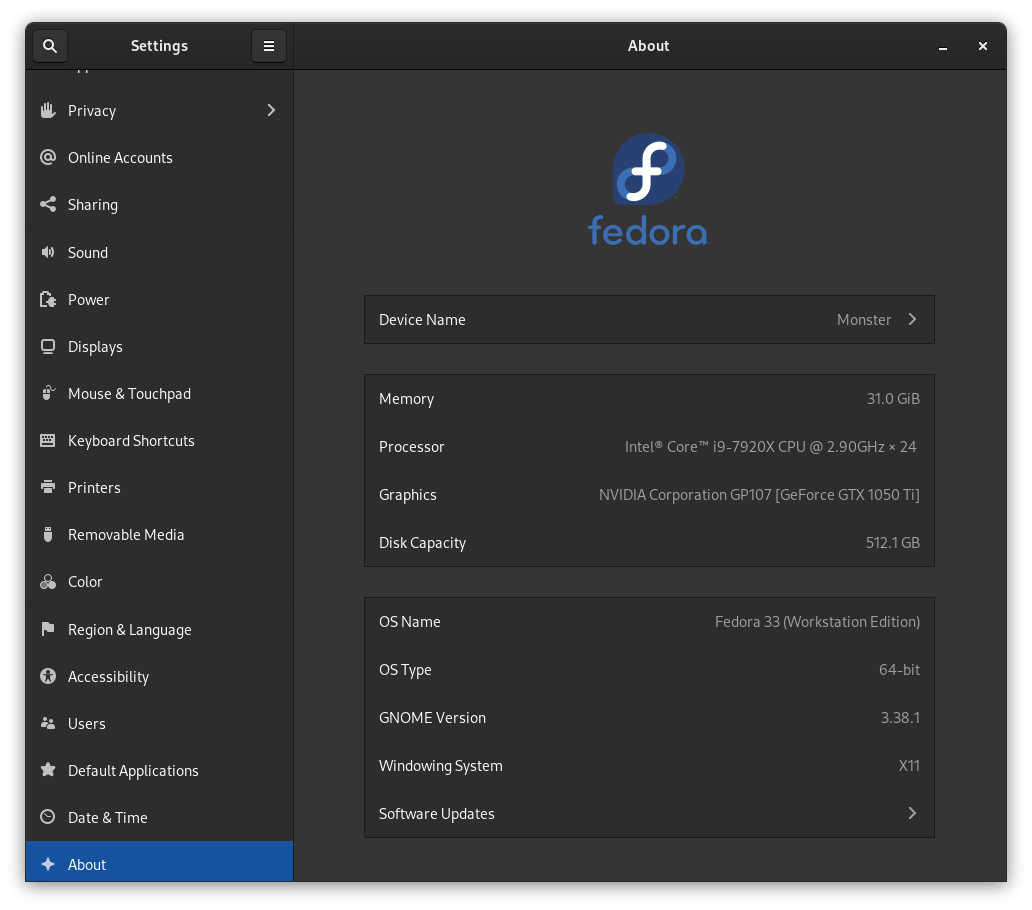
Task: Click the Users people icon
Action: (x=47, y=723)
